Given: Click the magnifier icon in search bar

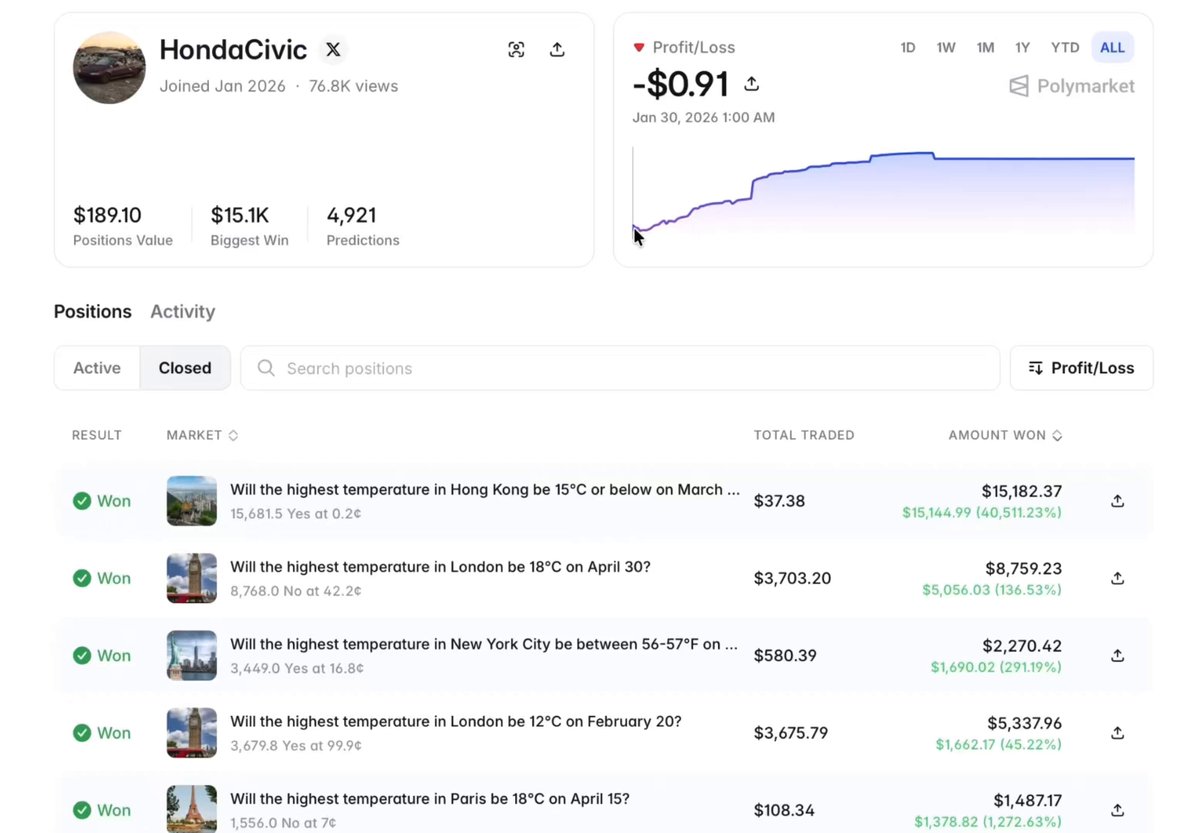Looking at the screenshot, I should tap(266, 368).
